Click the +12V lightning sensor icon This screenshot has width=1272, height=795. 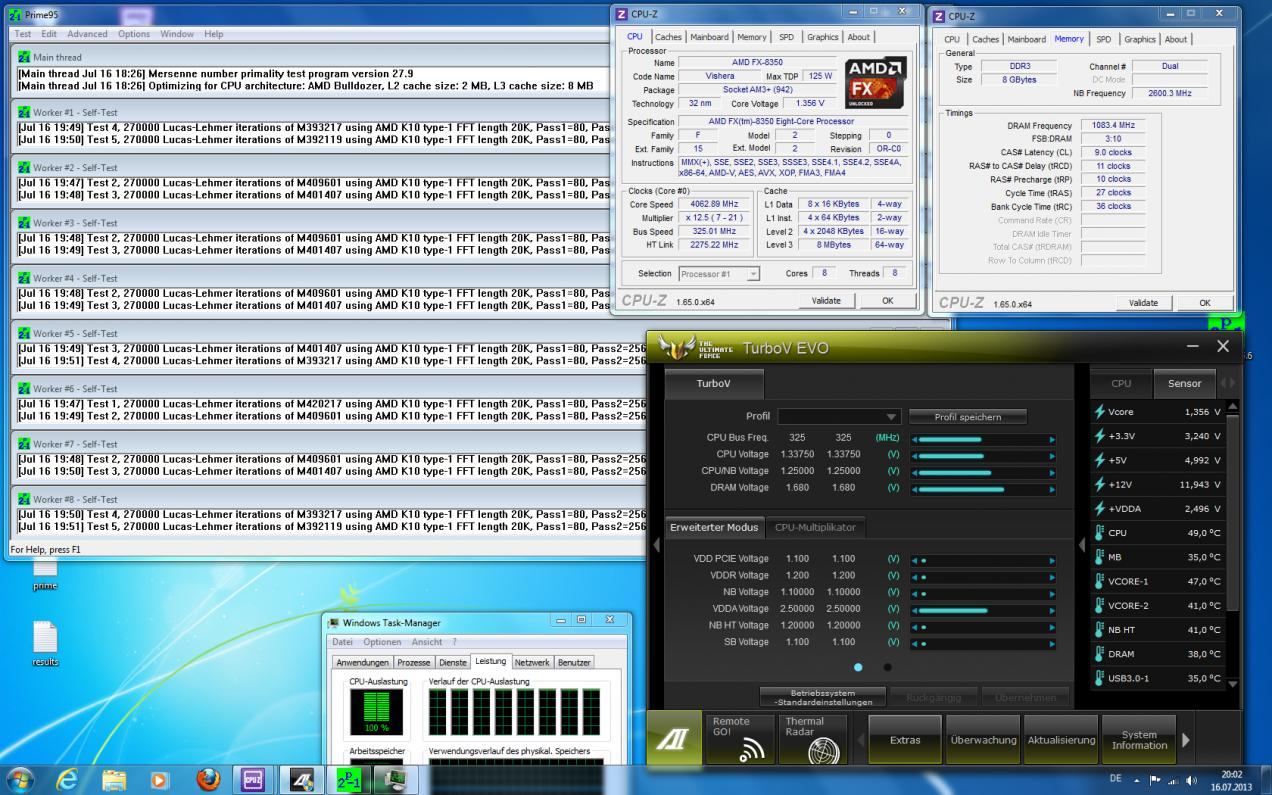point(1100,484)
